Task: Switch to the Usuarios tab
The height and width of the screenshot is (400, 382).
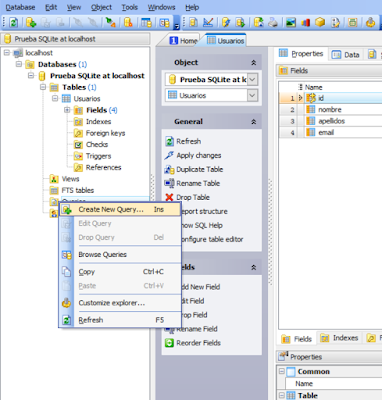Action: click(x=226, y=41)
